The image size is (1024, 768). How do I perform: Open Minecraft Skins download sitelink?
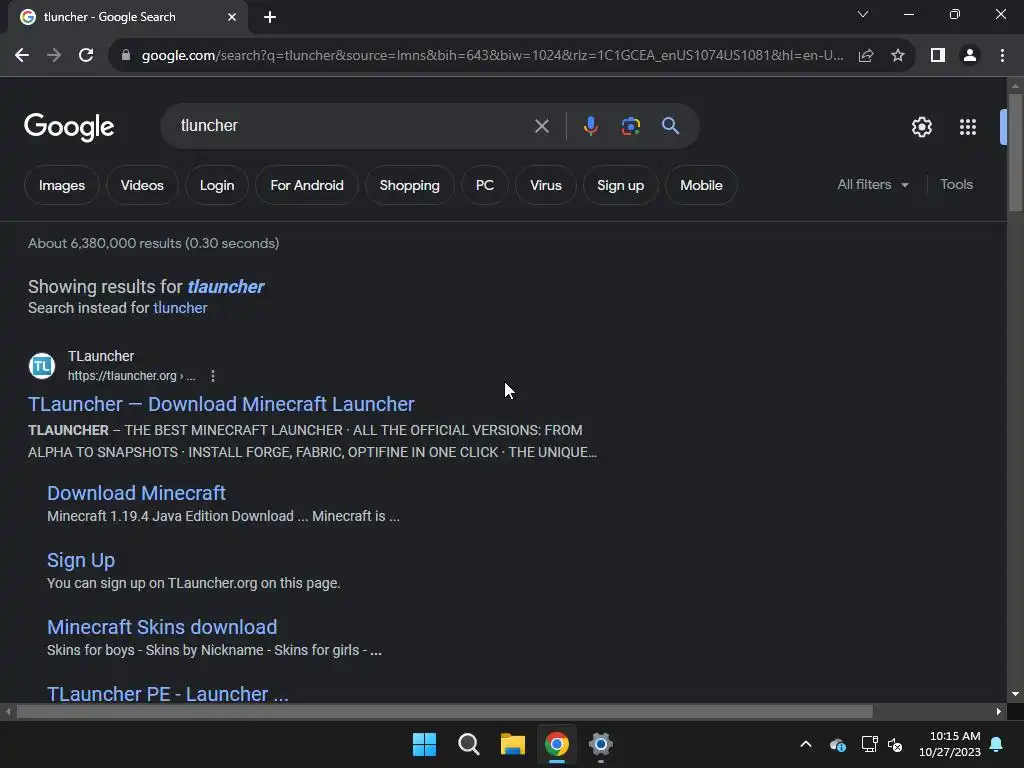point(162,627)
